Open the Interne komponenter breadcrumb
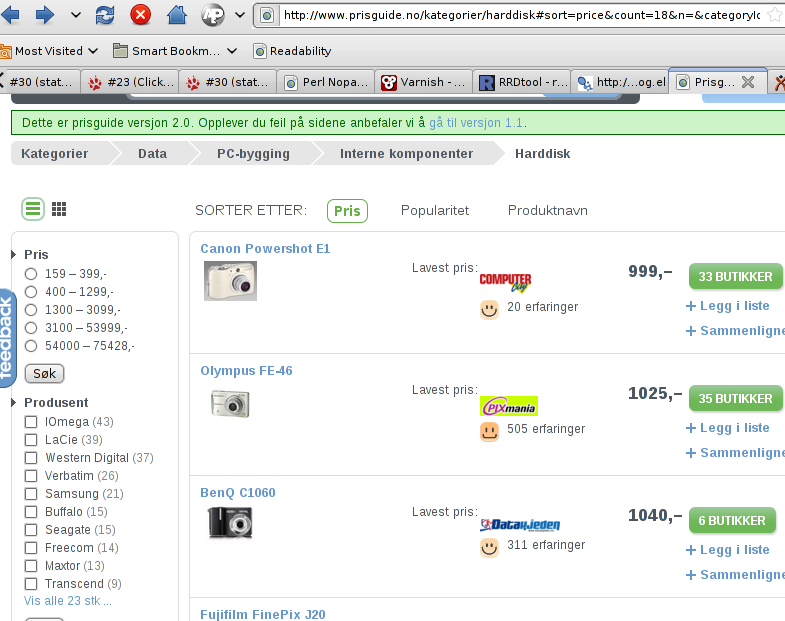785x621 pixels. click(x=407, y=154)
